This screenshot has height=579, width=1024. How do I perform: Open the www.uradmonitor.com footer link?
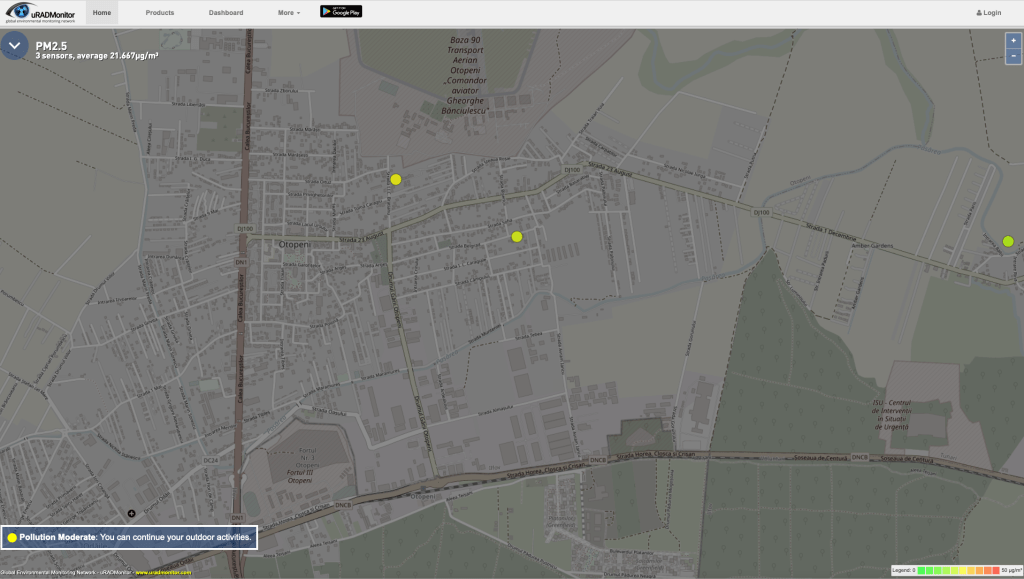pos(162,573)
